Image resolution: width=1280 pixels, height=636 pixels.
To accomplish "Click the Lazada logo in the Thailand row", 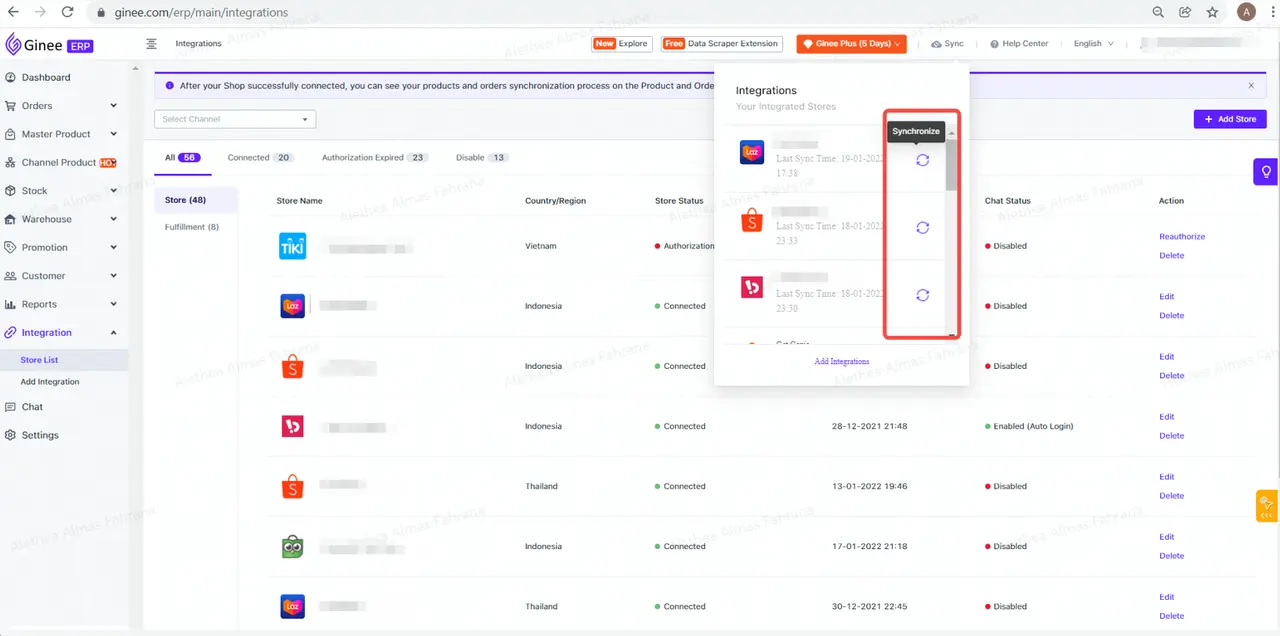I will point(293,606).
